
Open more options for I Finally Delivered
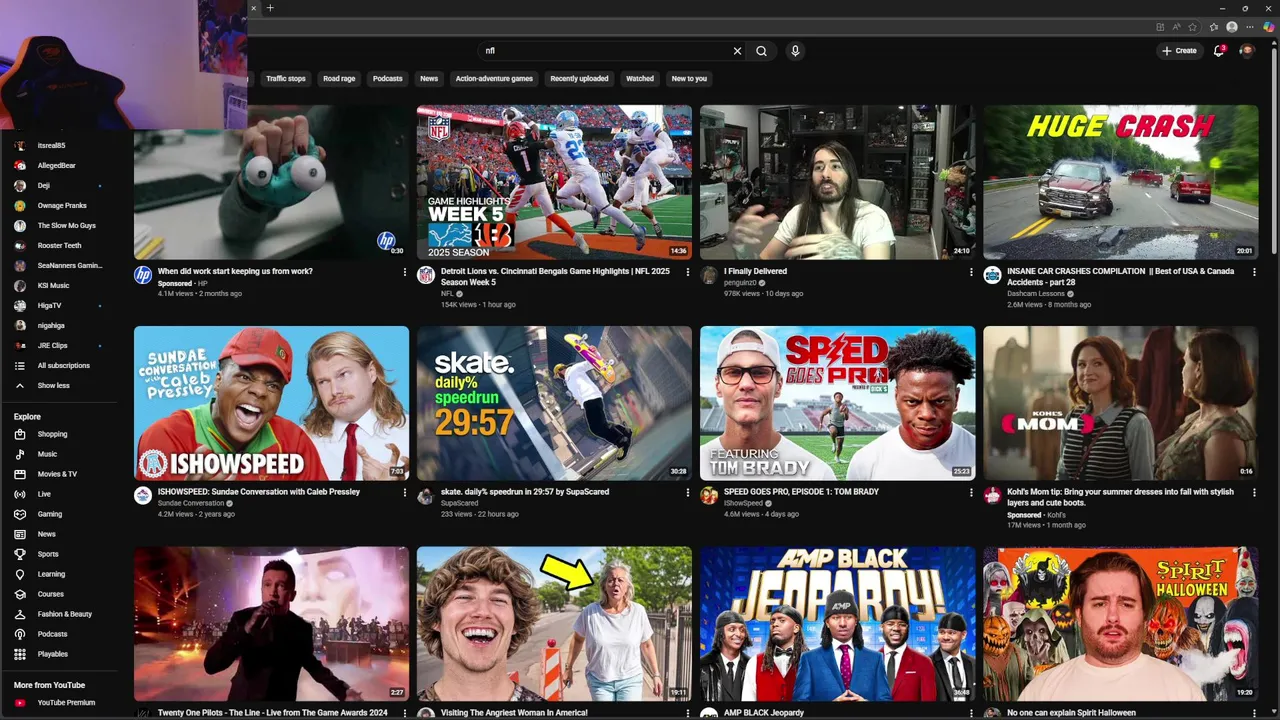971,272
